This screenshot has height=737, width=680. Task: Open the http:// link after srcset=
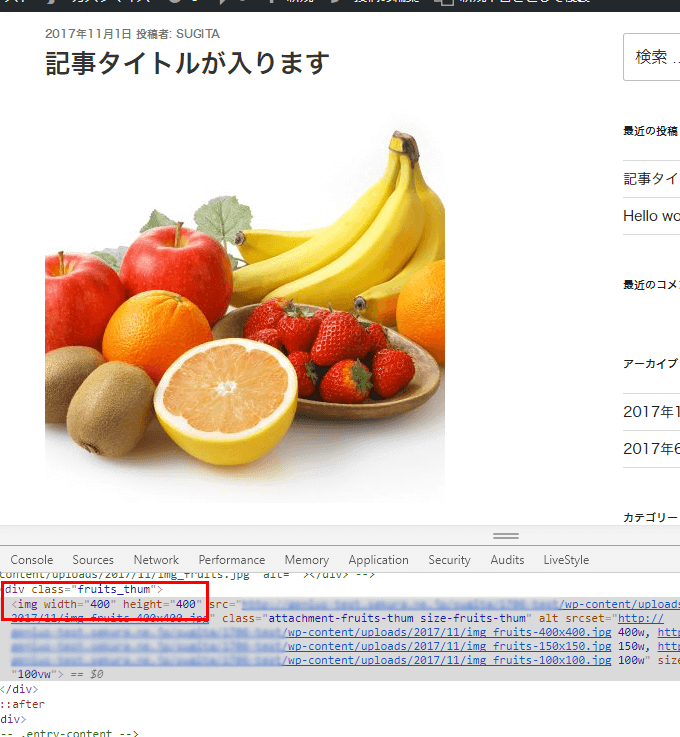click(641, 618)
